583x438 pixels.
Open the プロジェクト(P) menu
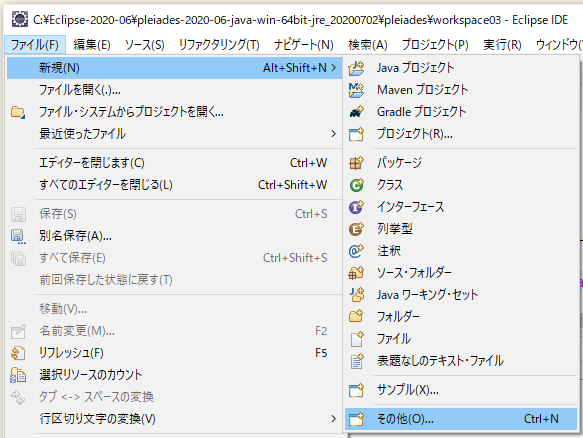[435, 45]
